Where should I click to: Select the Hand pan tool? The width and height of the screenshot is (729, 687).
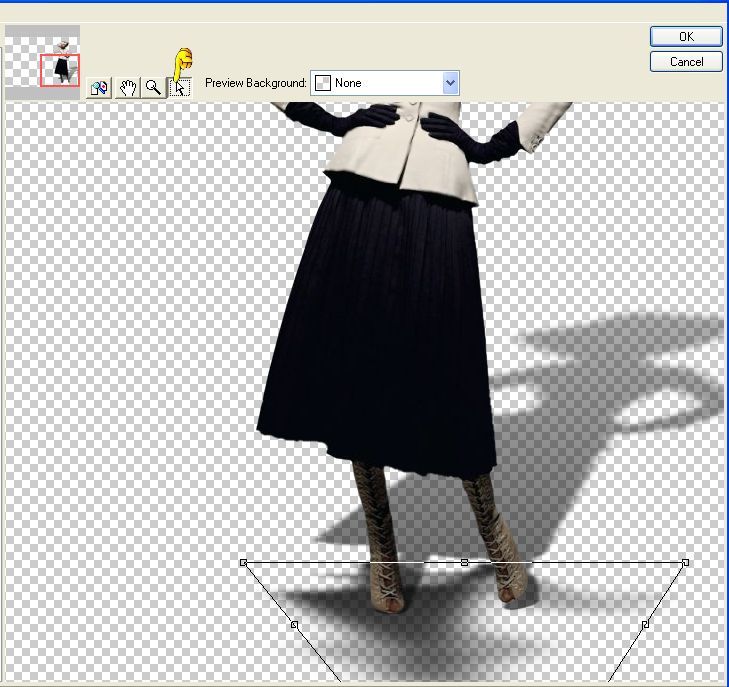coord(127,87)
